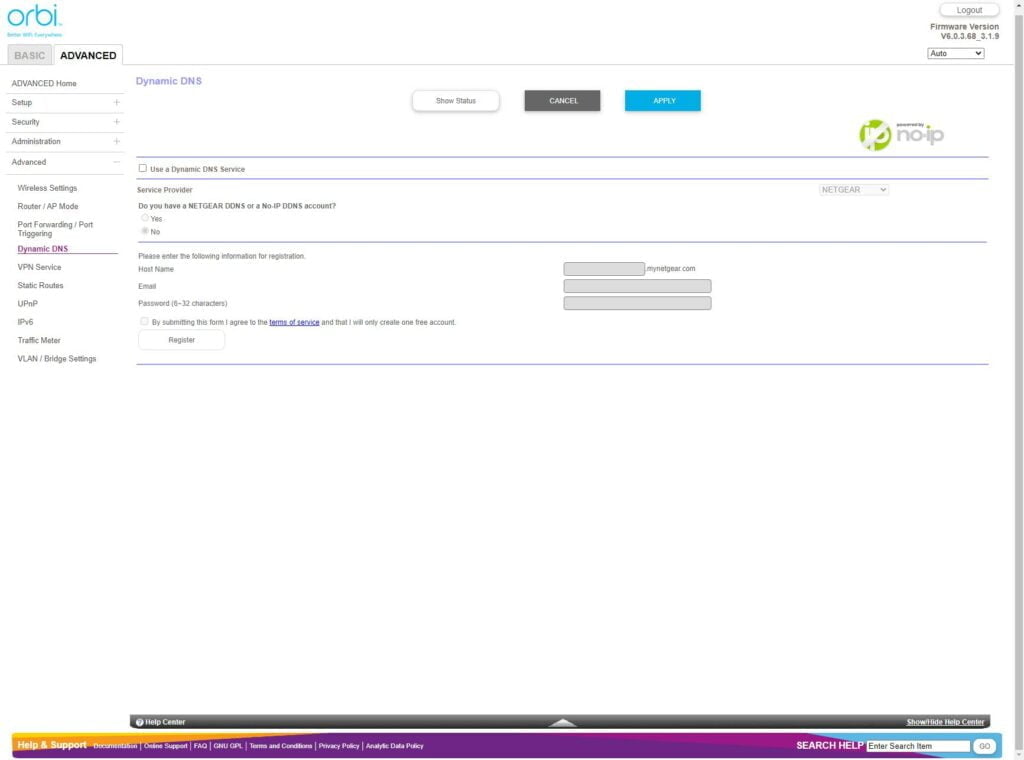The width and height of the screenshot is (1024, 760).
Task: Expand the Setup menu plus icon
Action: (x=116, y=103)
